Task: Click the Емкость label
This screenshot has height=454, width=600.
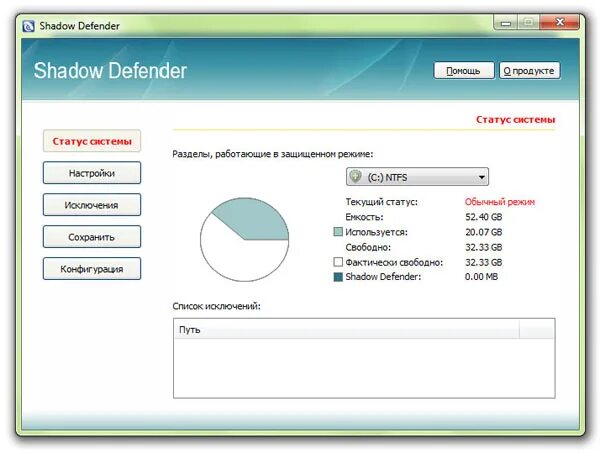Action: [364, 217]
